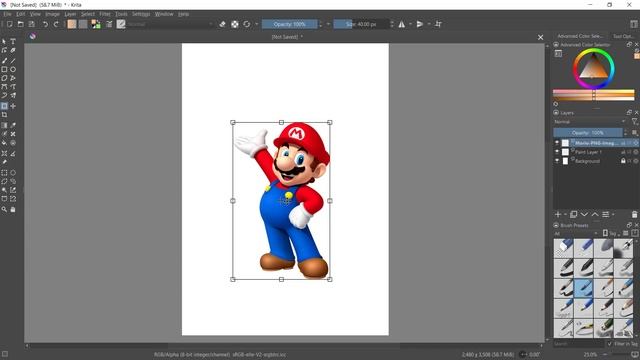Click the New document toolbar icon

click(x=9, y=24)
